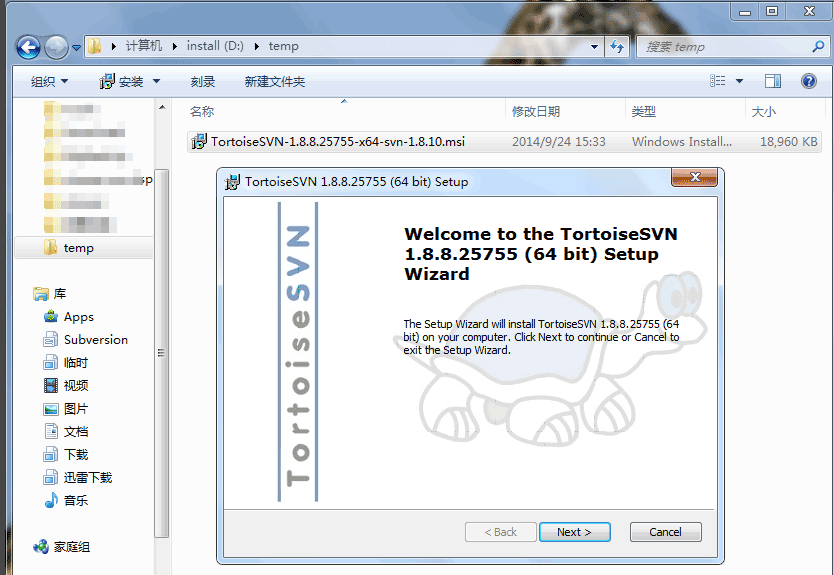Open the 文档 library
The image size is (834, 575).
(x=76, y=431)
